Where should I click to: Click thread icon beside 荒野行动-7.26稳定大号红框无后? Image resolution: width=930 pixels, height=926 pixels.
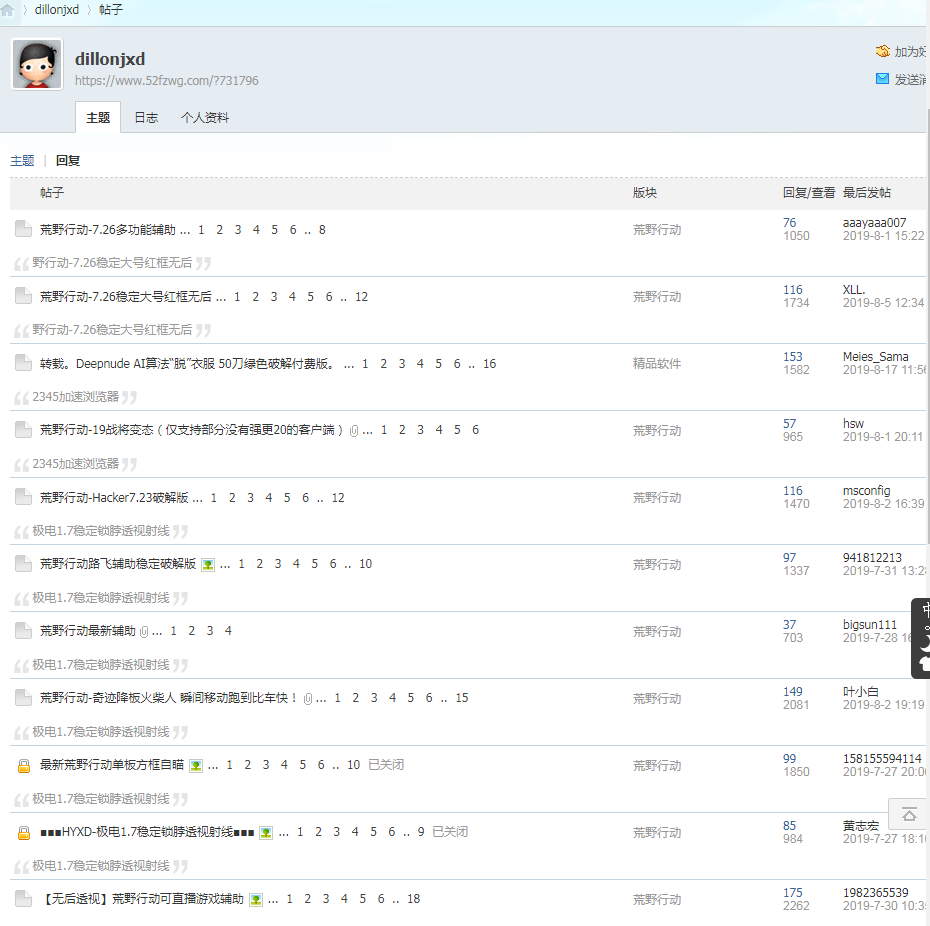click(x=23, y=296)
